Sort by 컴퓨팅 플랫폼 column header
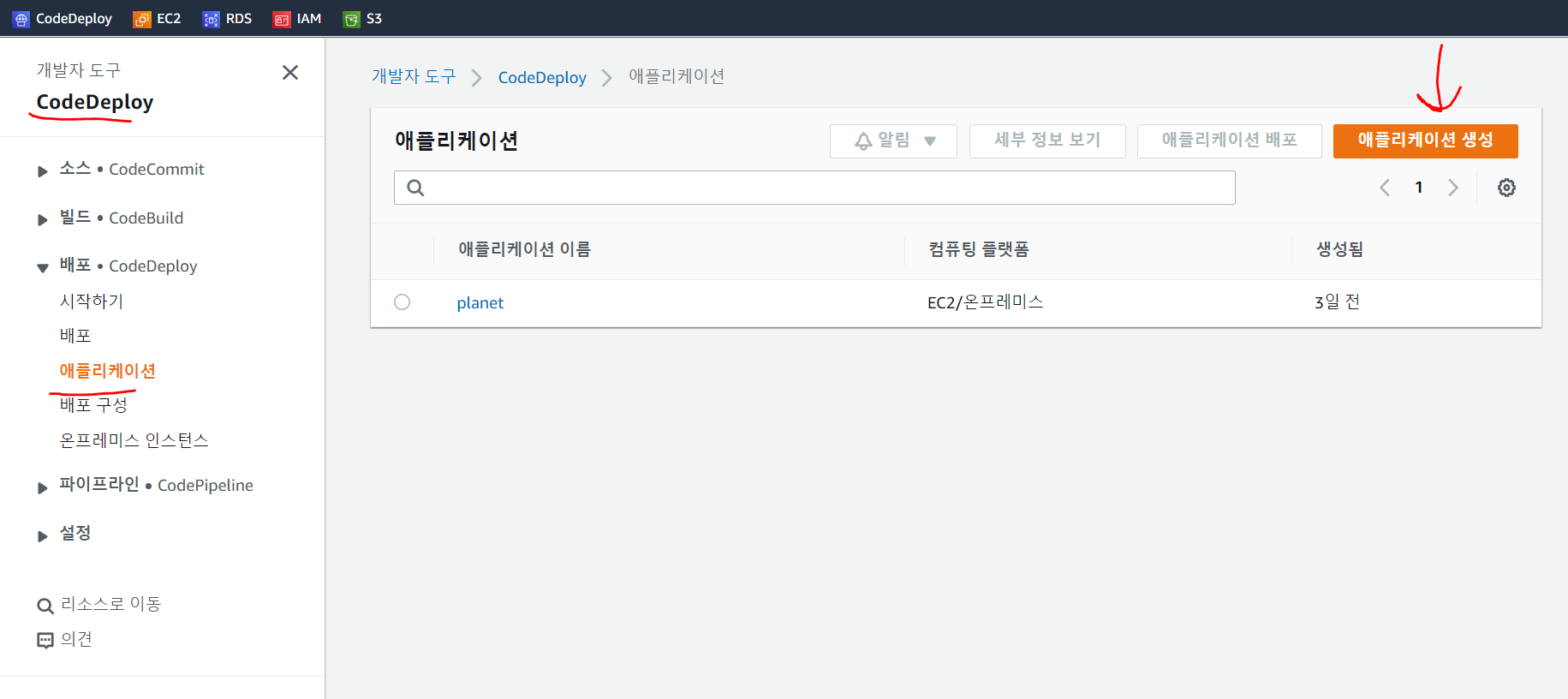Viewport: 1568px width, 699px height. click(x=979, y=249)
